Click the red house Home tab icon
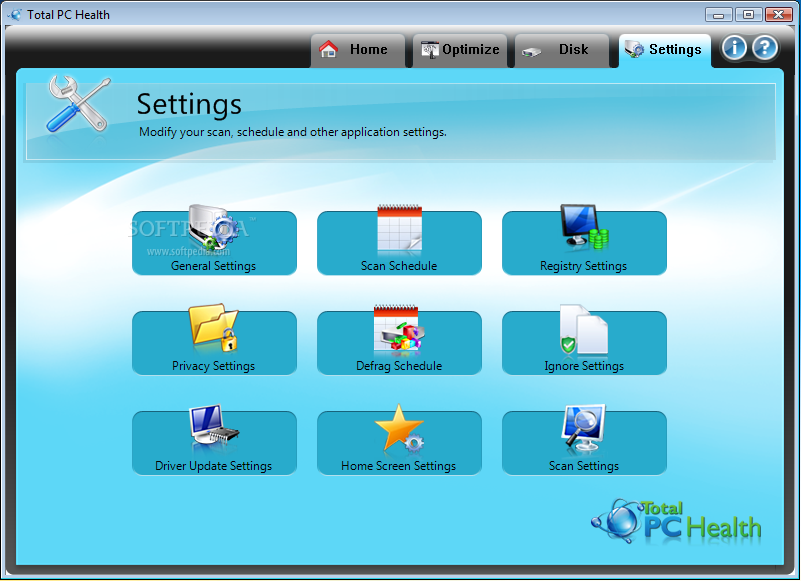The height and width of the screenshot is (581, 801). tap(328, 49)
